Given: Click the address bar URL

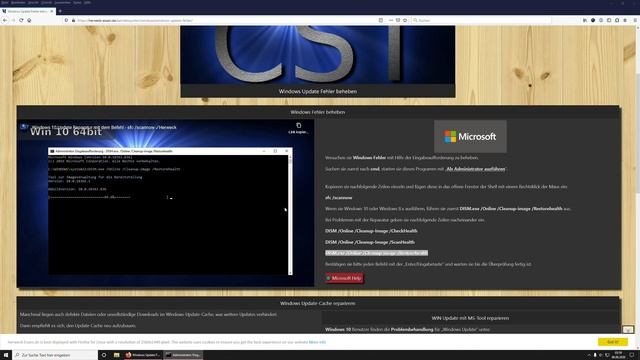Looking at the screenshot, I should click(x=135, y=20).
